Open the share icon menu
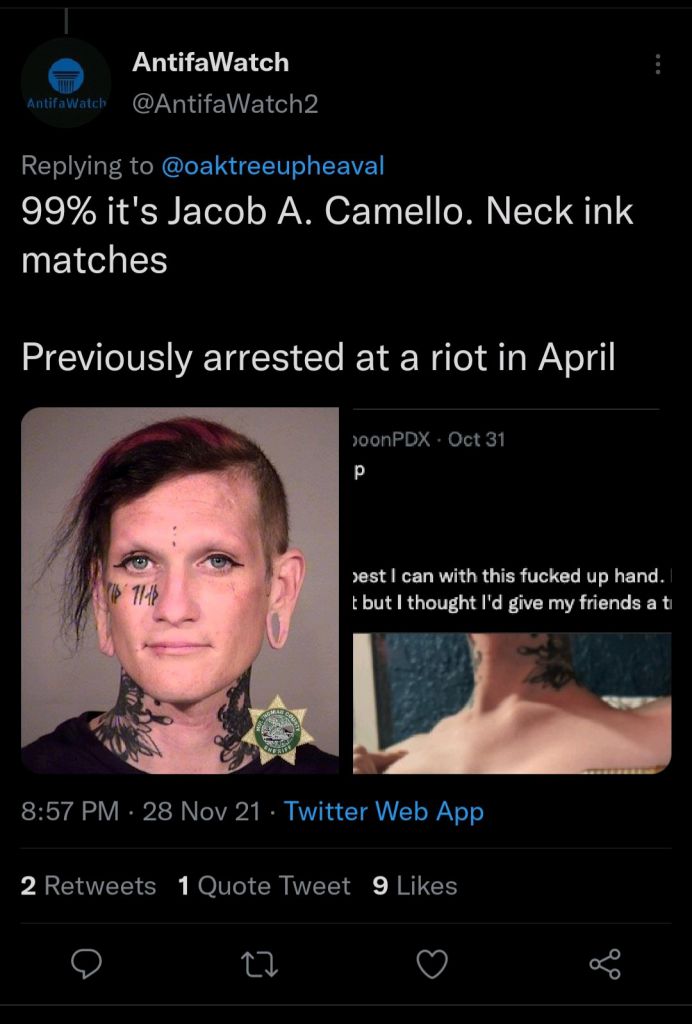The width and height of the screenshot is (692, 1024). [x=605, y=965]
